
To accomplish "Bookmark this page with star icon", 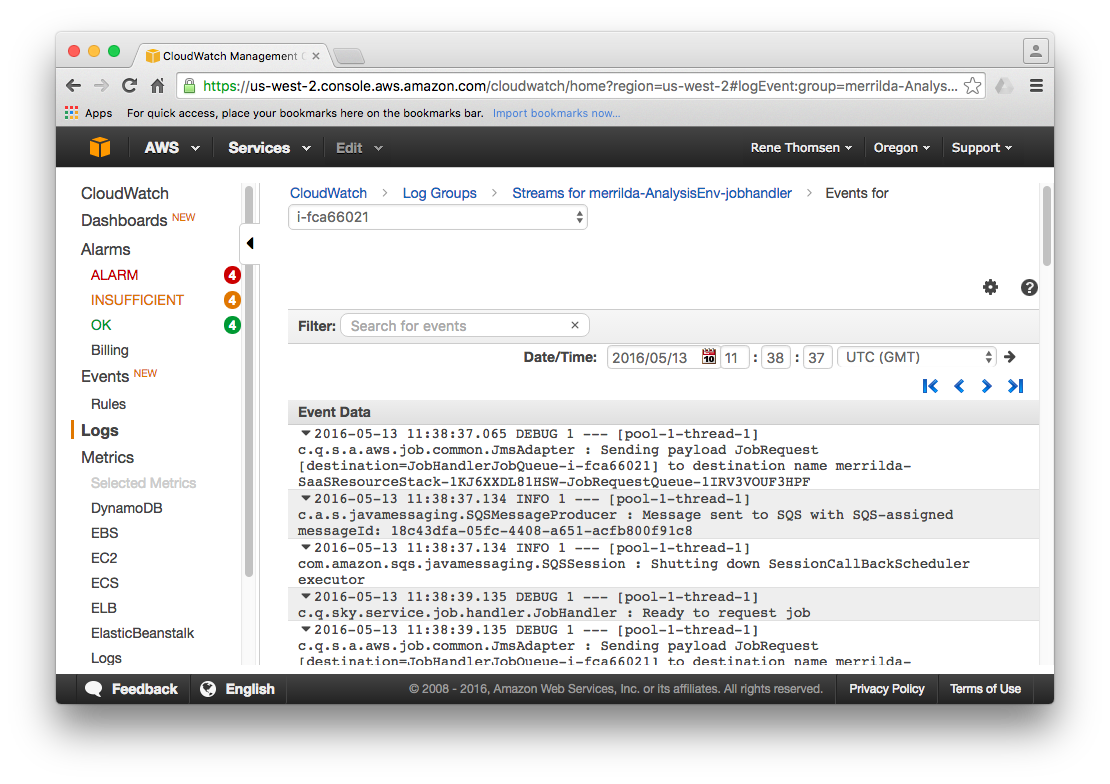I will (x=973, y=86).
